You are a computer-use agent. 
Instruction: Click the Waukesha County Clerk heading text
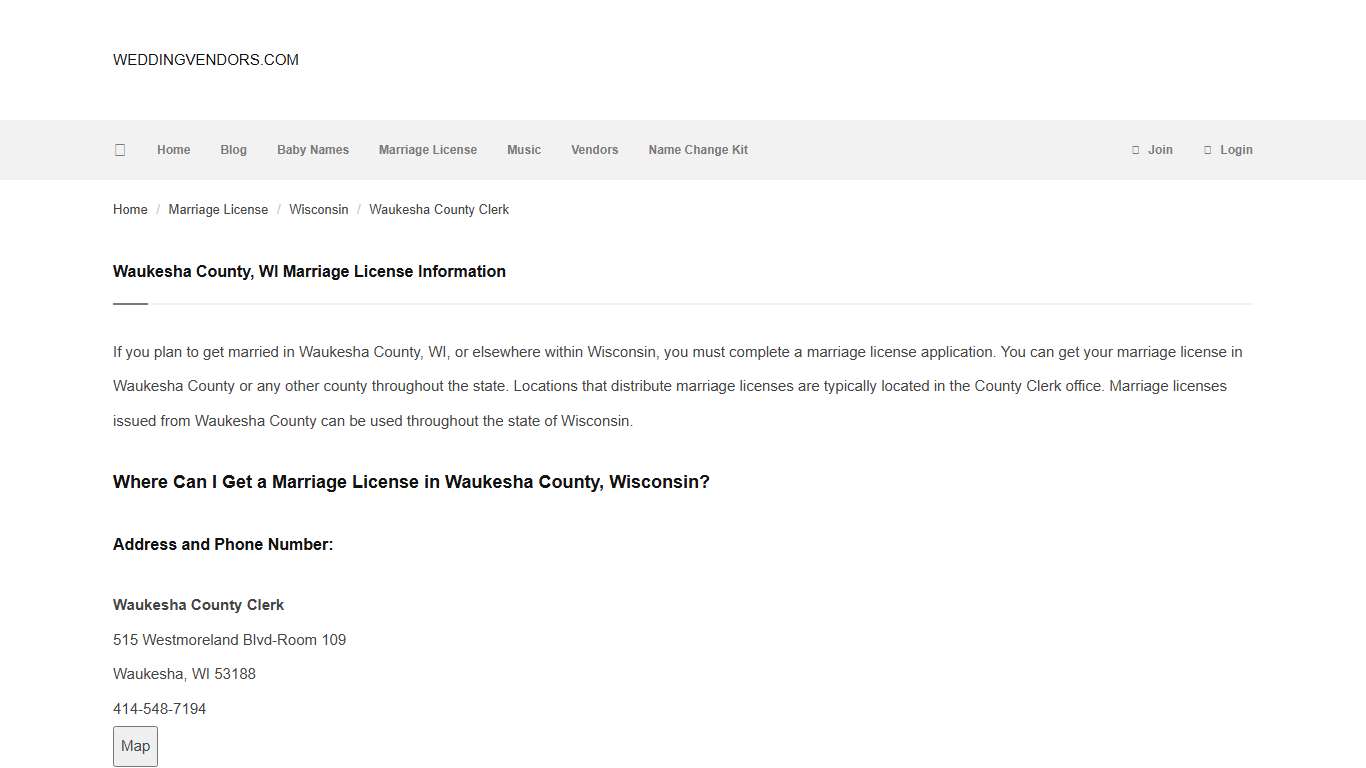(198, 604)
